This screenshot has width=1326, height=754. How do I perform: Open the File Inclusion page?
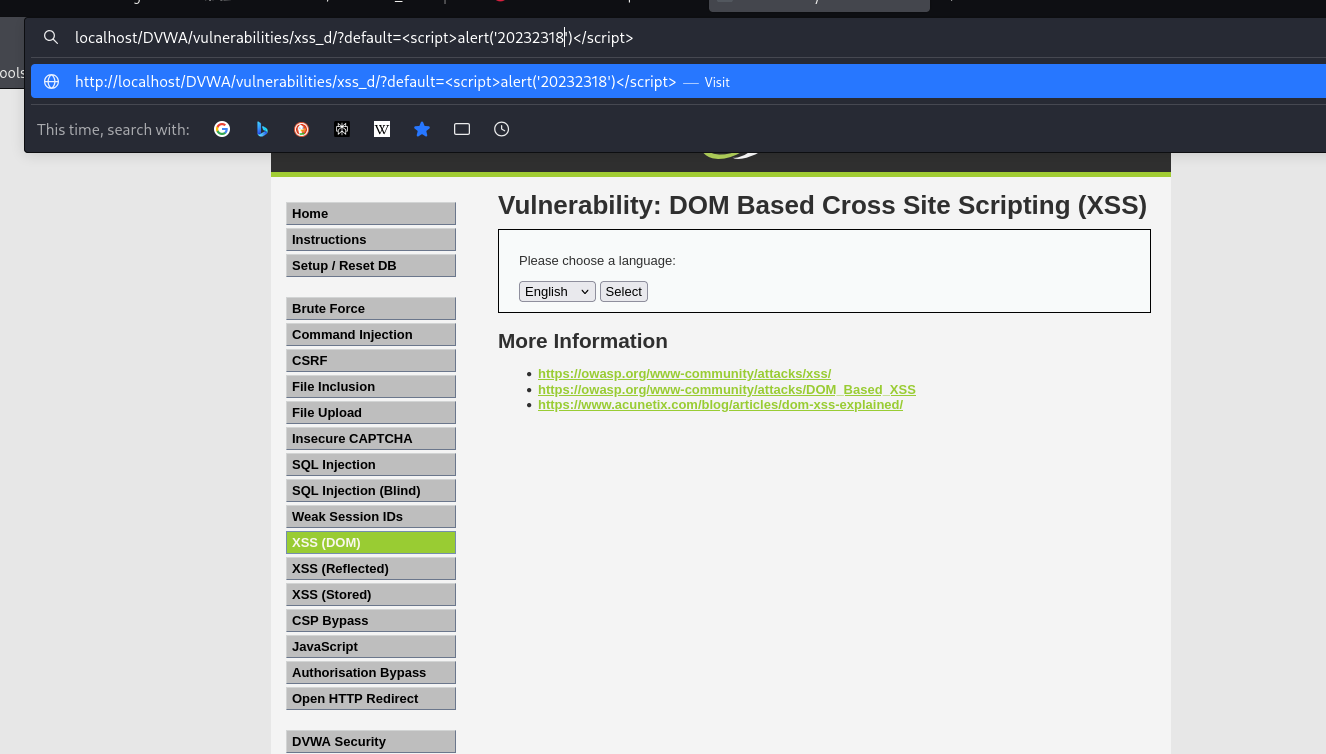(371, 387)
